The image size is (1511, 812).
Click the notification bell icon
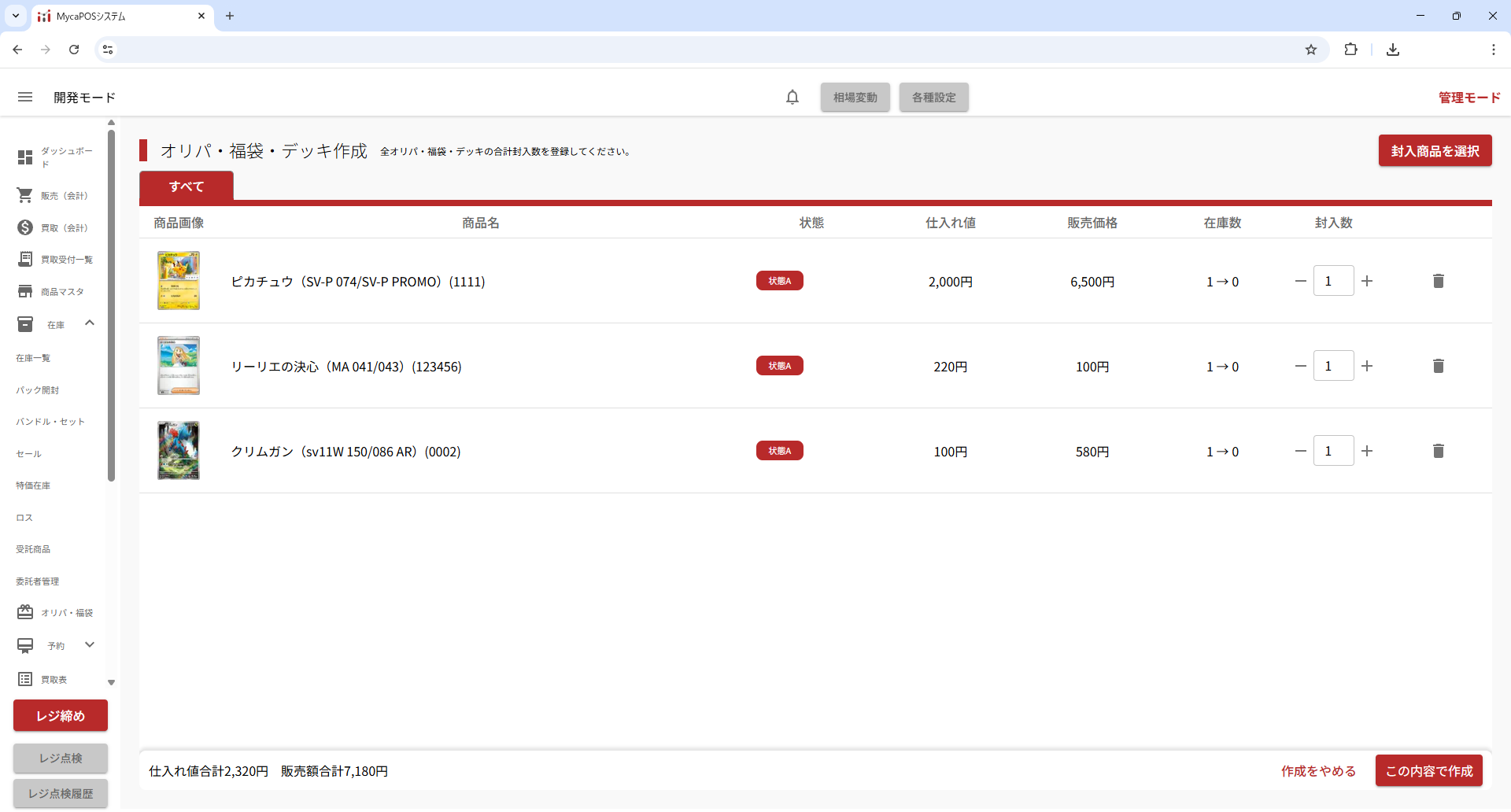pyautogui.click(x=792, y=97)
